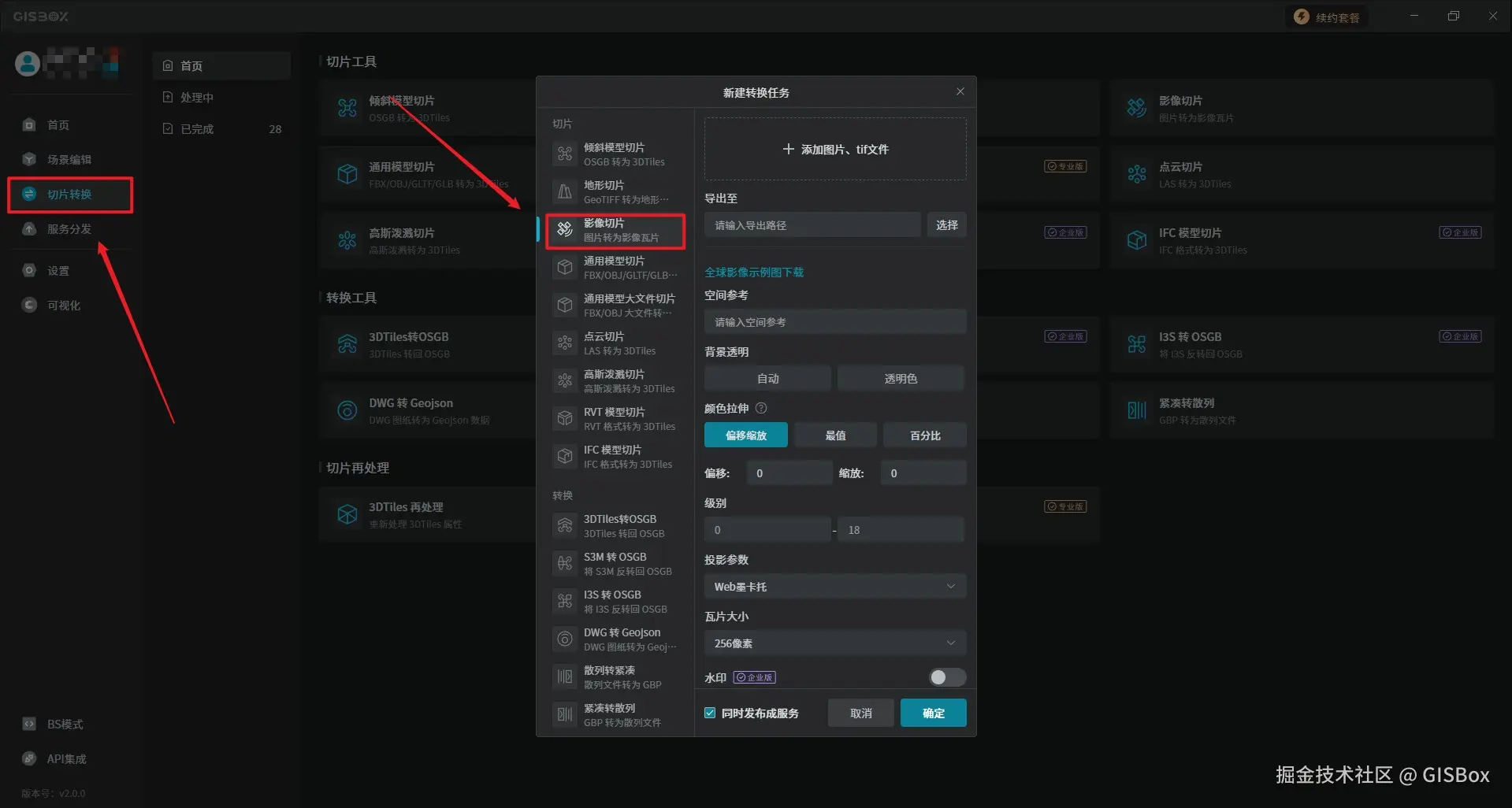Show the 处理中 task list
This screenshot has width=1512, height=808.
(221, 97)
